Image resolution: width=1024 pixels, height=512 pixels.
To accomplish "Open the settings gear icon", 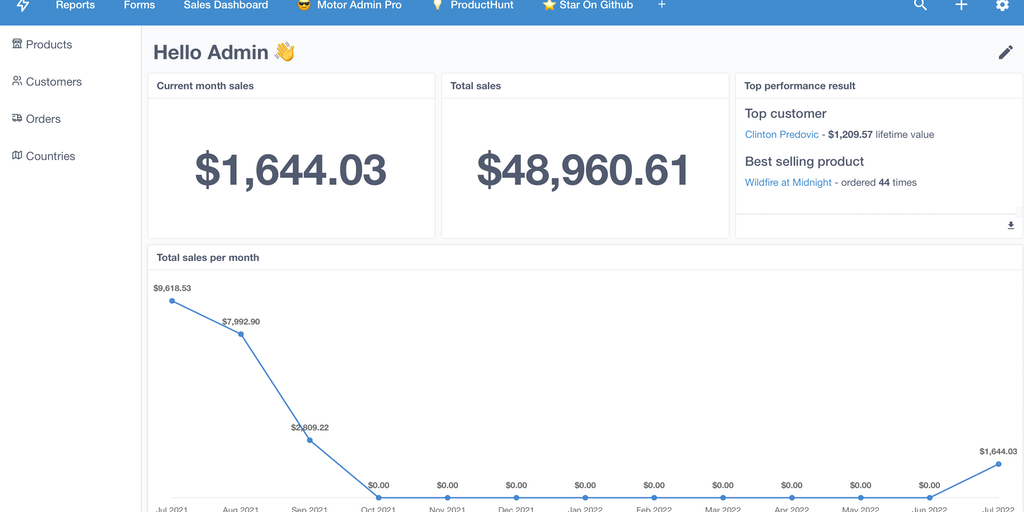I will [x=1002, y=6].
